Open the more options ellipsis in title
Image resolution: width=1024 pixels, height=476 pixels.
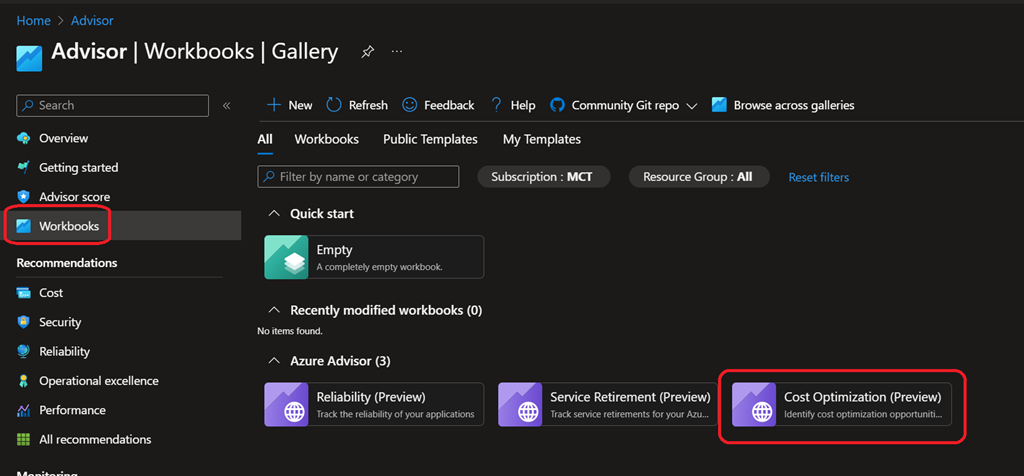pyautogui.click(x=397, y=51)
